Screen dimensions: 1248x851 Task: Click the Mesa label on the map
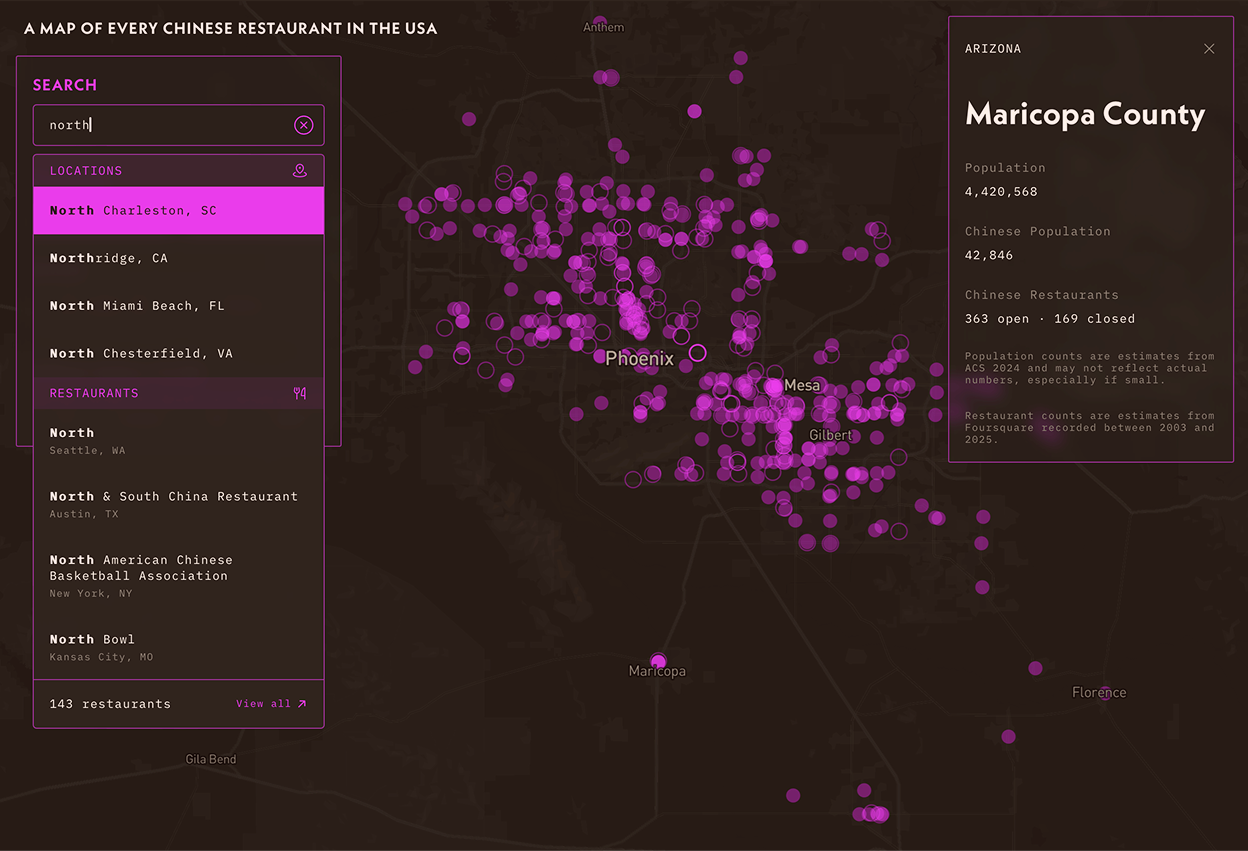tap(802, 385)
